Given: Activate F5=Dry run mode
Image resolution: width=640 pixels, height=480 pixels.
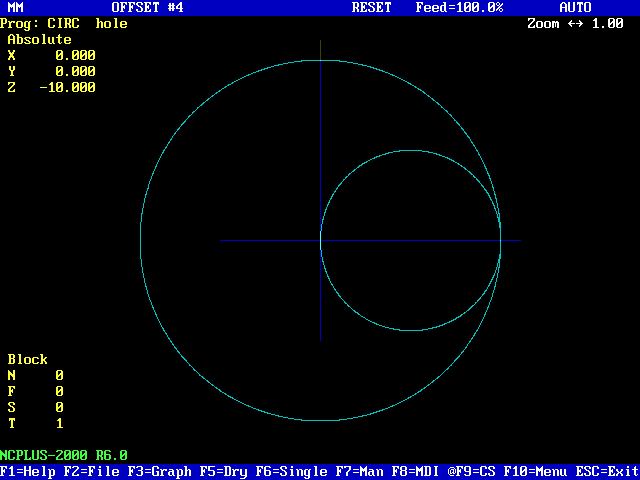Looking at the screenshot, I should (x=224, y=472).
